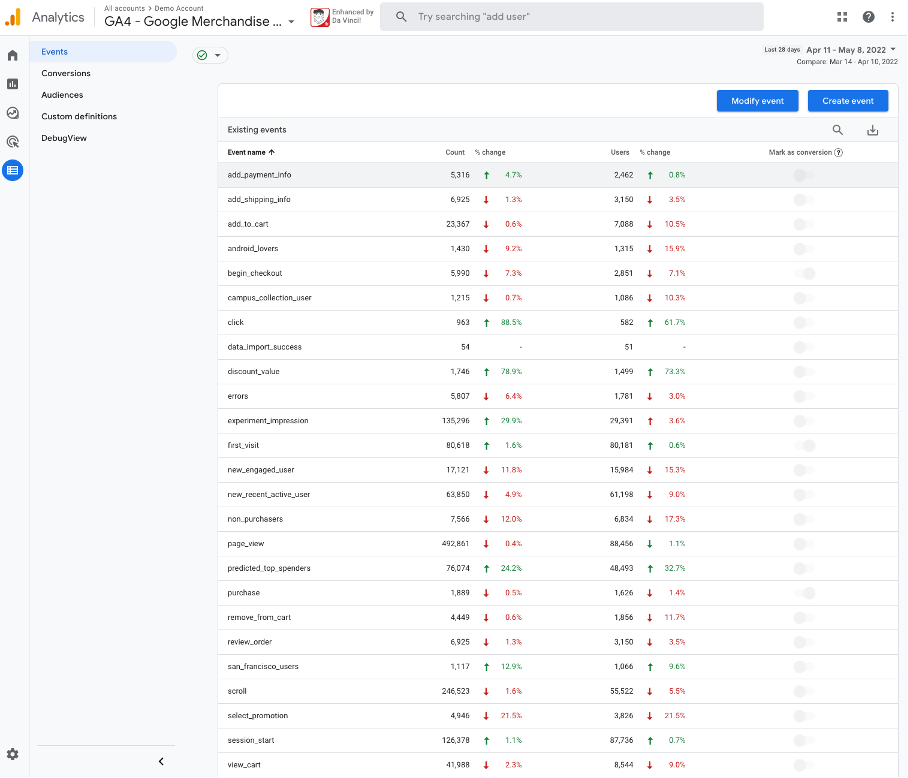Open the Home icon in left rail

click(x=13, y=55)
